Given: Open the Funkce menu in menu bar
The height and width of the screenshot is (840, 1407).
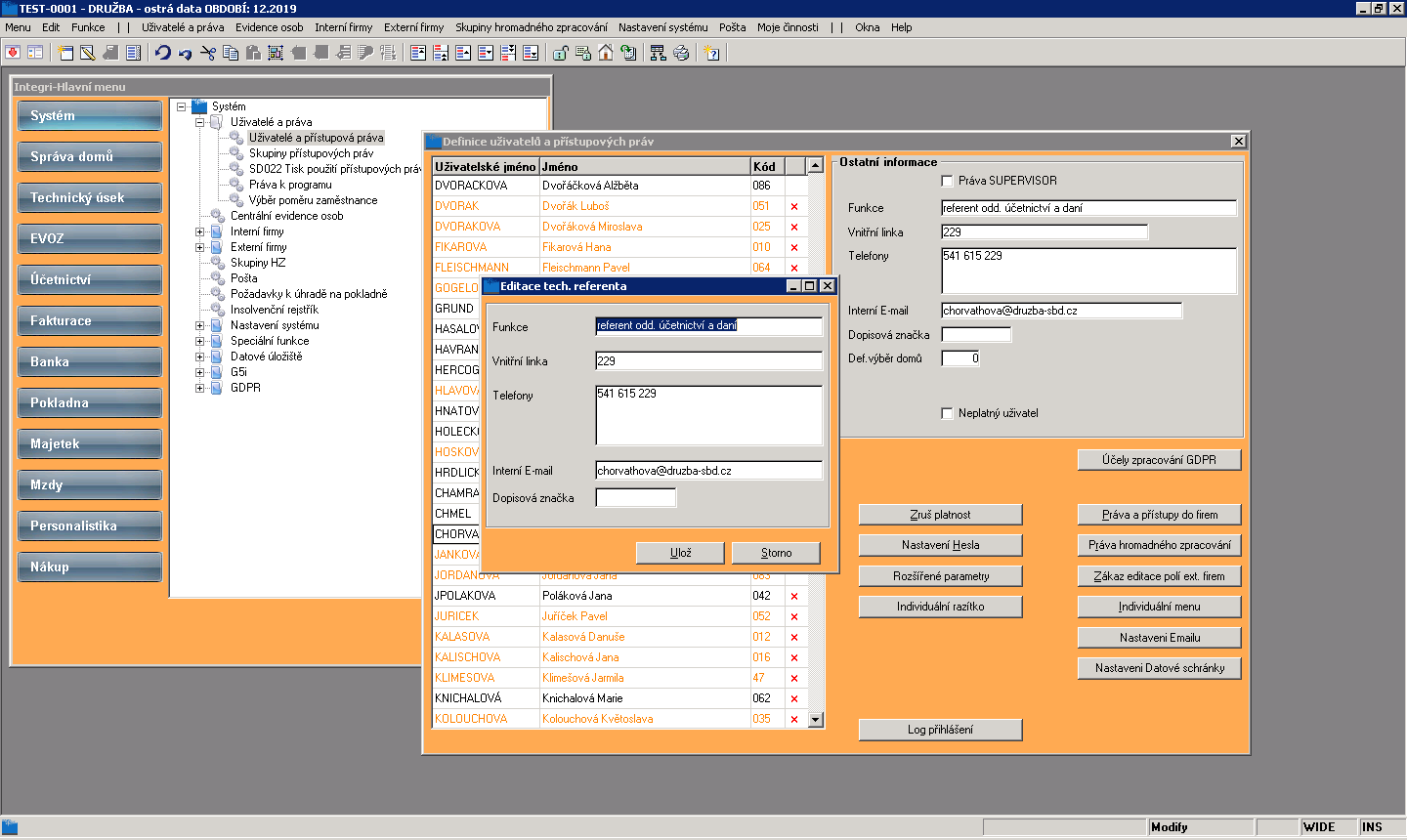Looking at the screenshot, I should click(x=88, y=27).
